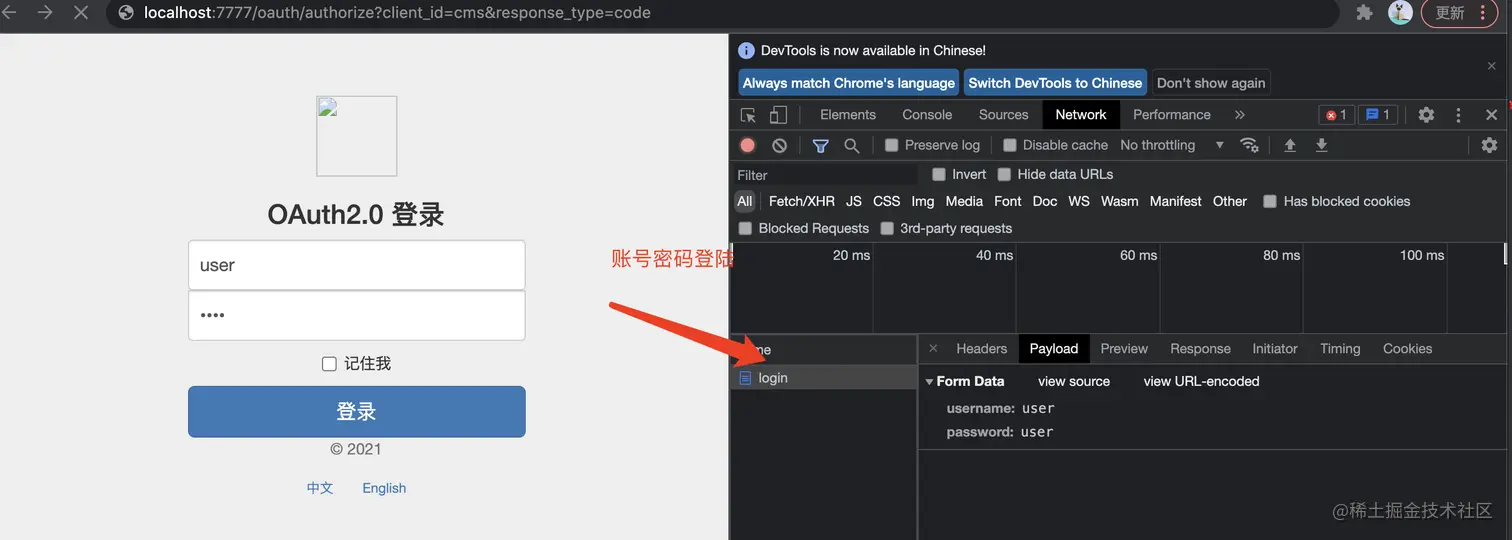Open the No throttling dropdown
The height and width of the screenshot is (540, 1512).
[1172, 145]
